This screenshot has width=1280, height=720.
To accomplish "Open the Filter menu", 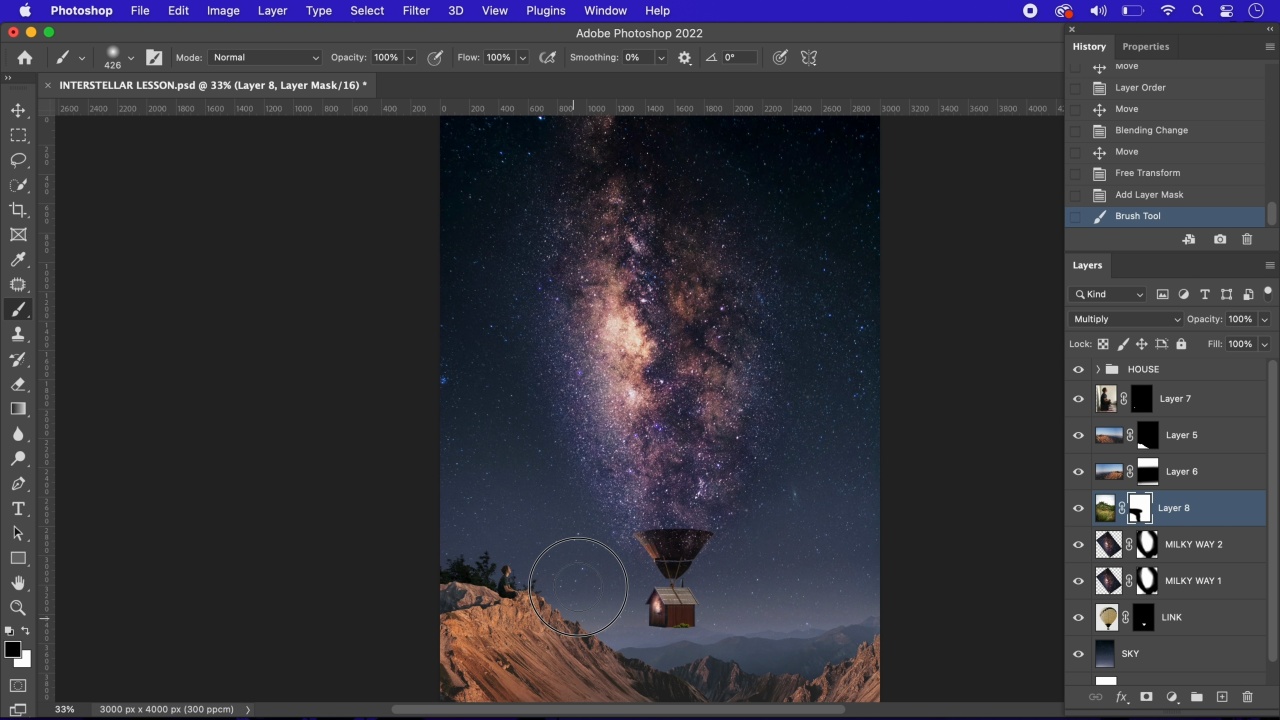I will 416,11.
